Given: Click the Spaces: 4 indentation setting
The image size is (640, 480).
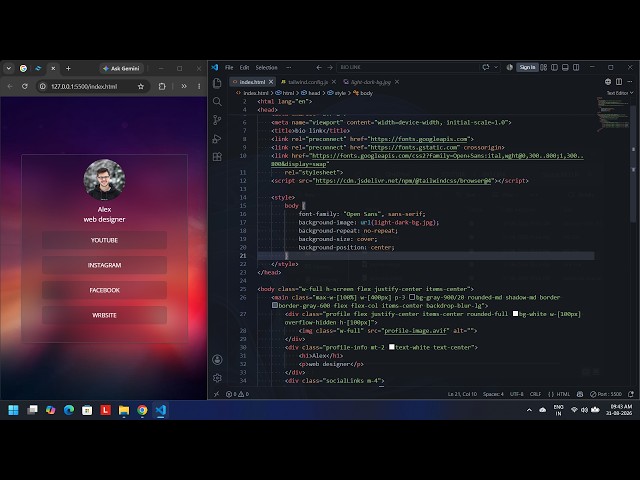Looking at the screenshot, I should (493, 394).
